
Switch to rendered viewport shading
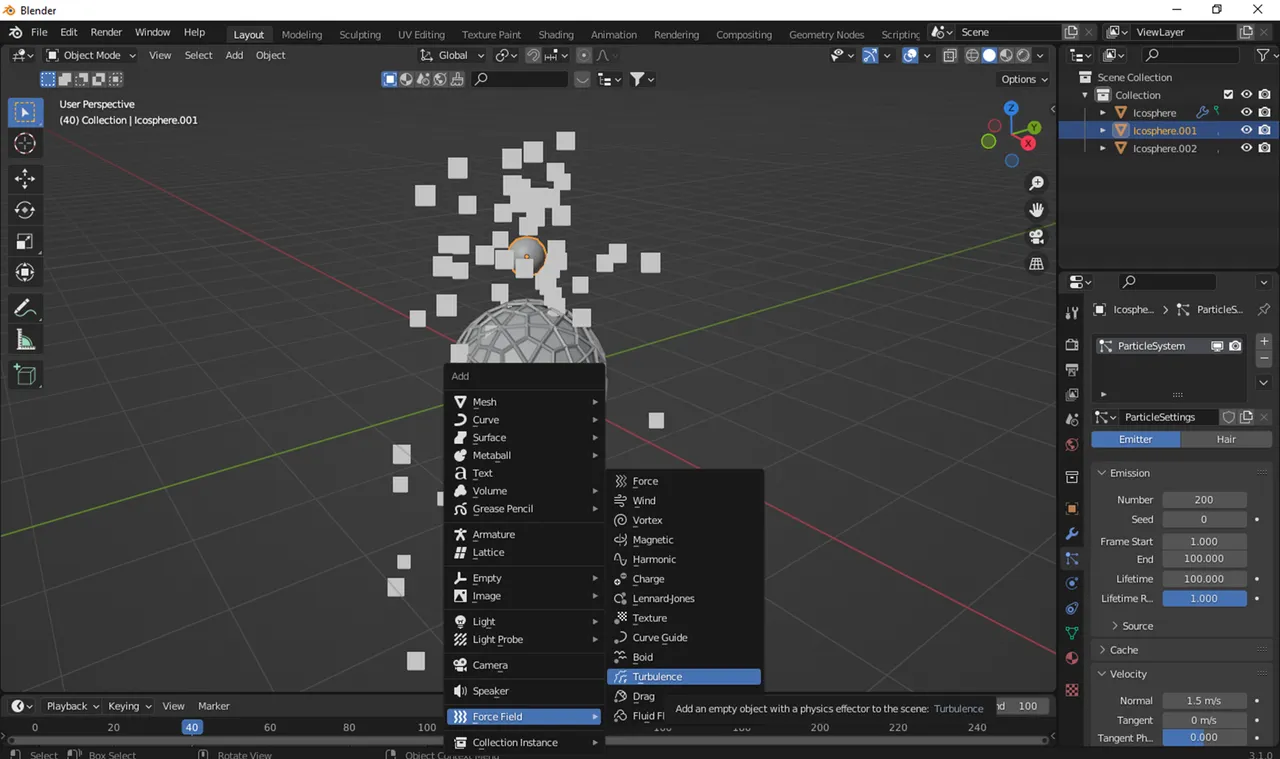(x=1023, y=55)
